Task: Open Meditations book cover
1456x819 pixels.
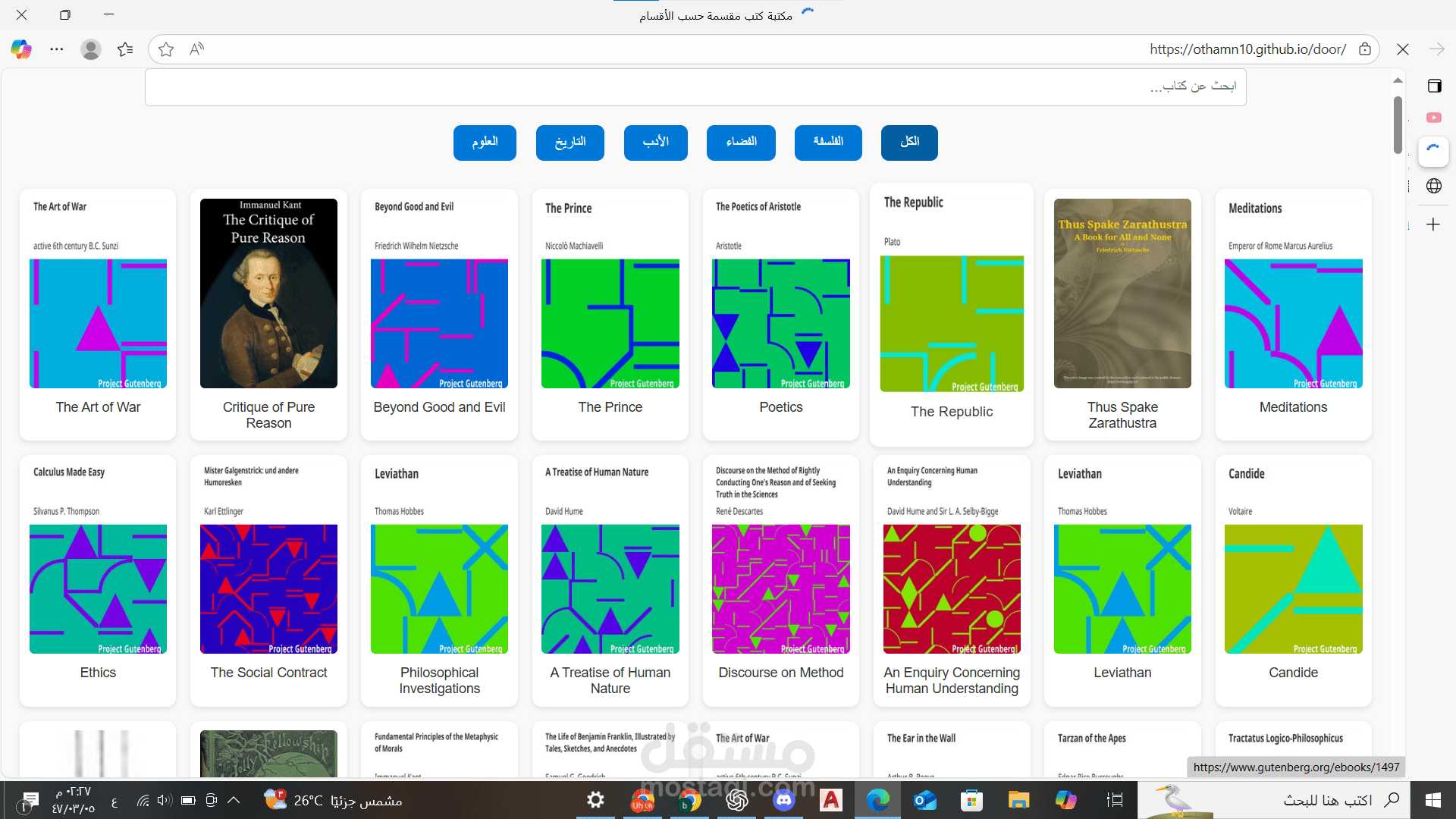Action: 1294,293
